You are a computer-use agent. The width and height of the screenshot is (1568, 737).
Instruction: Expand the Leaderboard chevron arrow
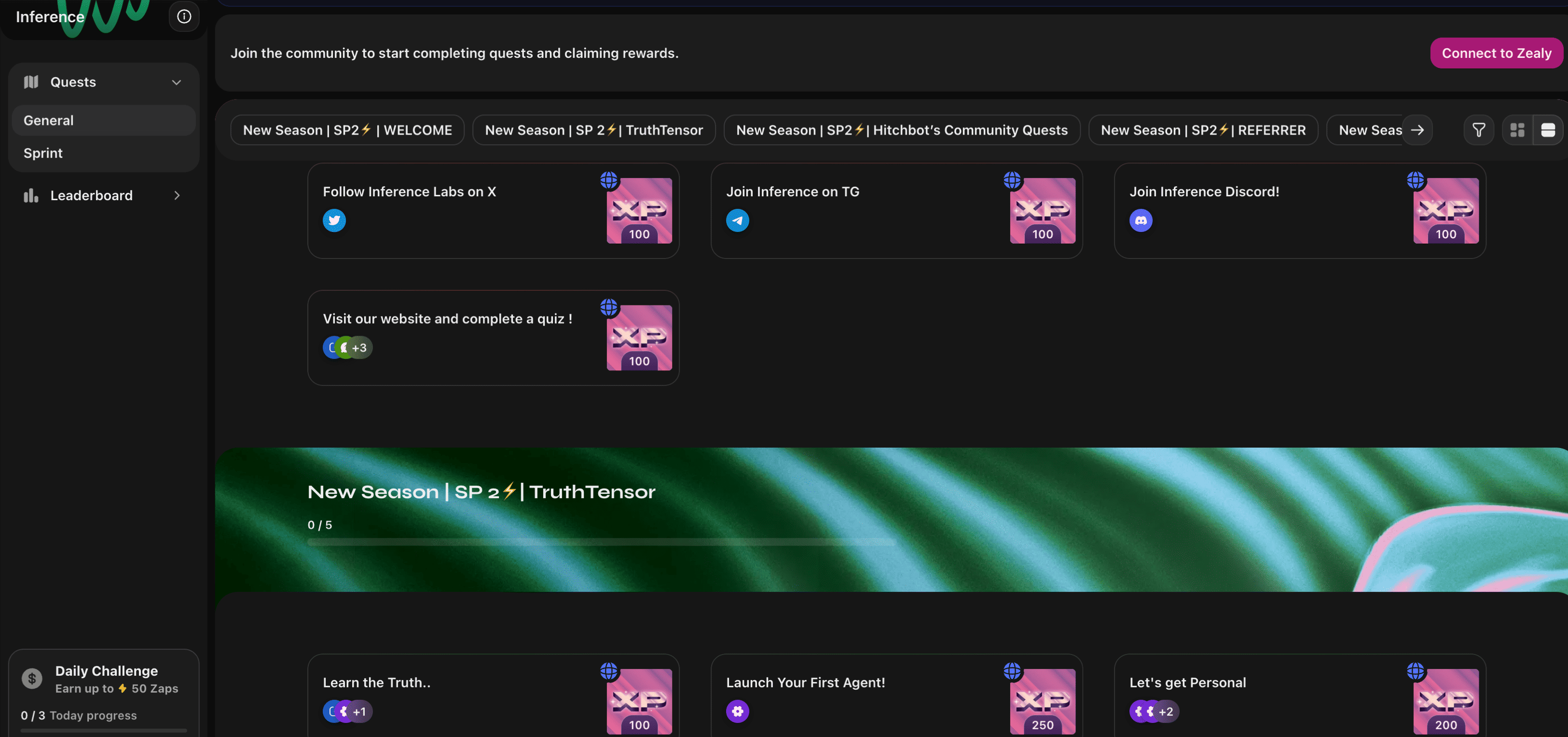point(177,195)
